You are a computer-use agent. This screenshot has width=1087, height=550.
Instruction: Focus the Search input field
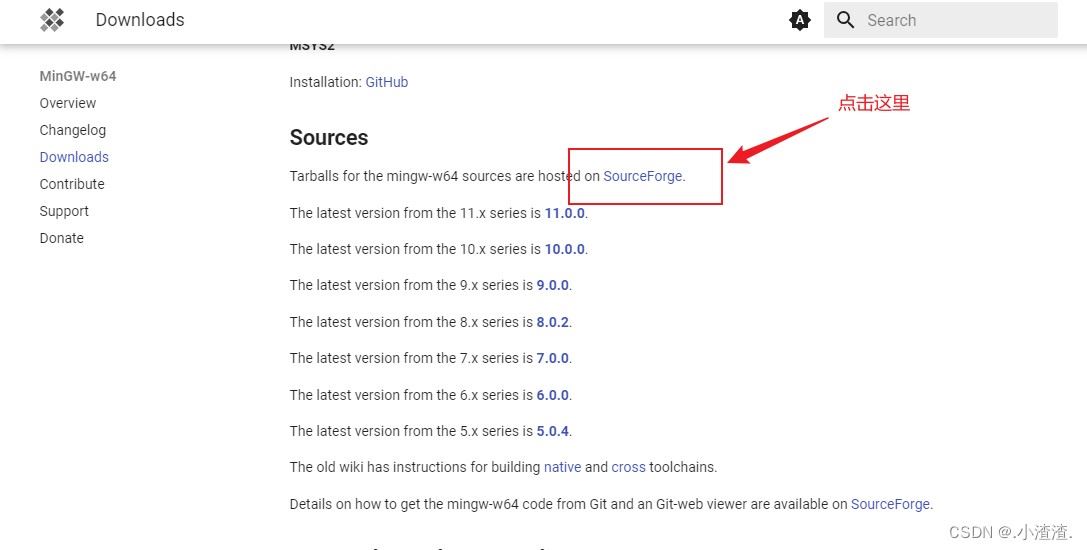tap(941, 20)
